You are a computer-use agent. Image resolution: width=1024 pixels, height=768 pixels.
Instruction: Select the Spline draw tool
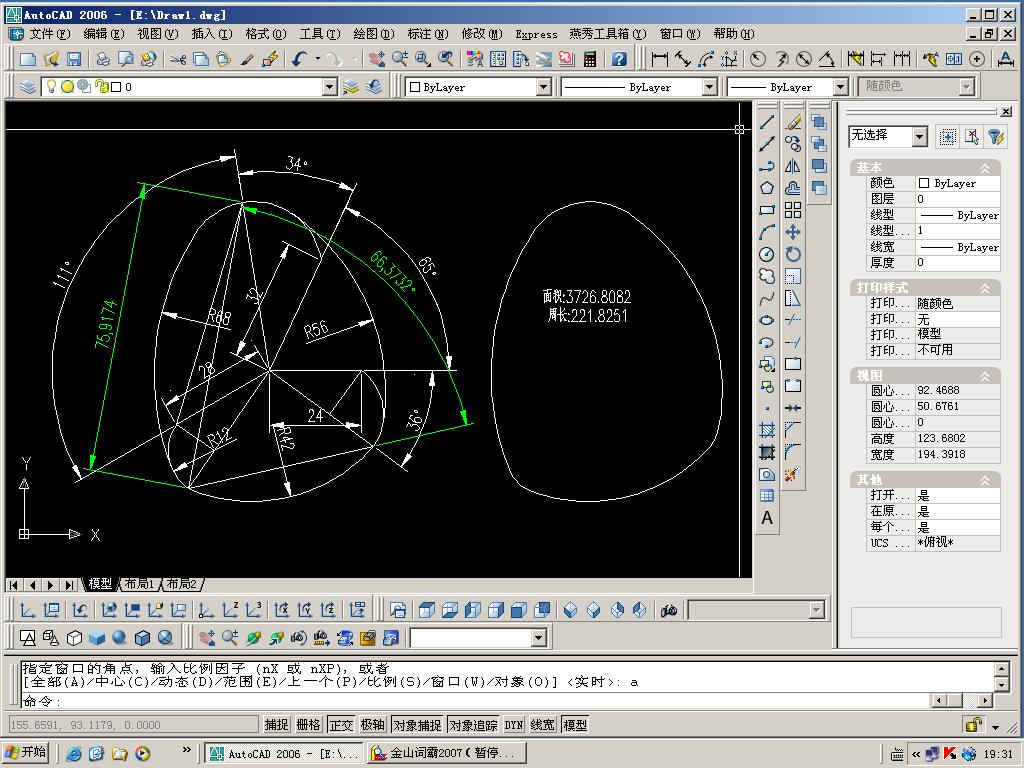coord(767,298)
